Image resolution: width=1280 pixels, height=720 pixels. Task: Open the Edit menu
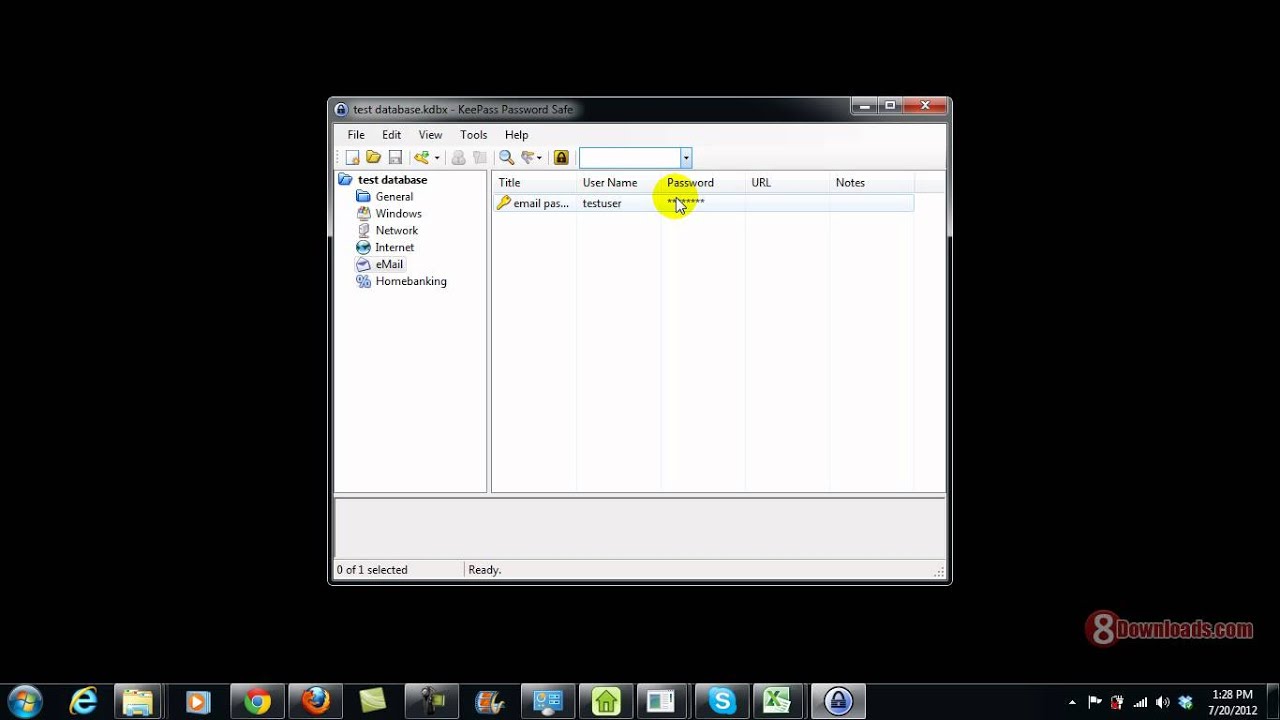coord(391,135)
